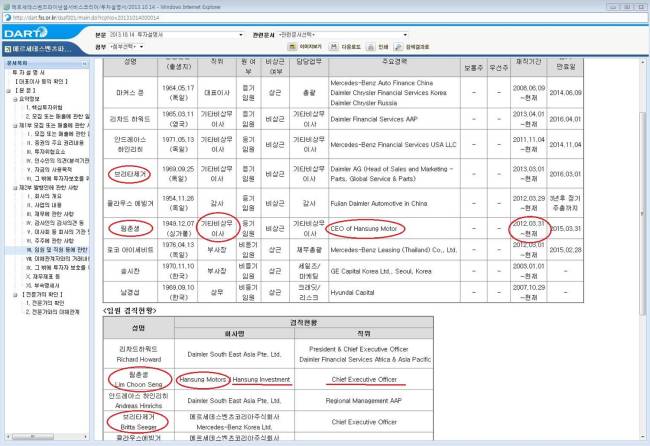Click the name 'Richard Howard' in lower table
This screenshot has height=446, width=650.
coord(139,359)
